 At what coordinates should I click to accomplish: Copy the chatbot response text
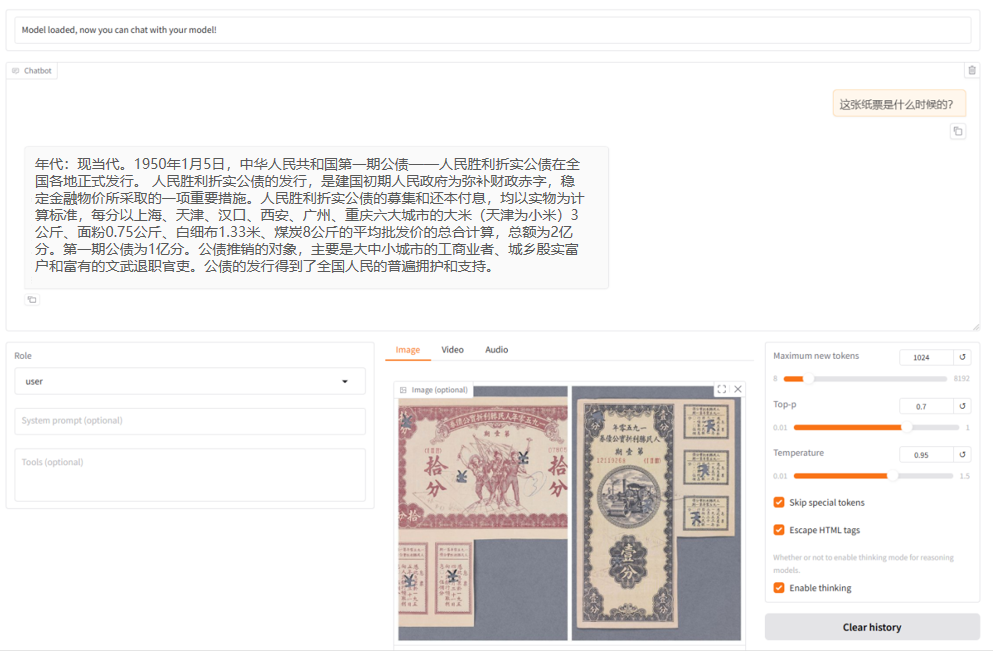point(32,300)
